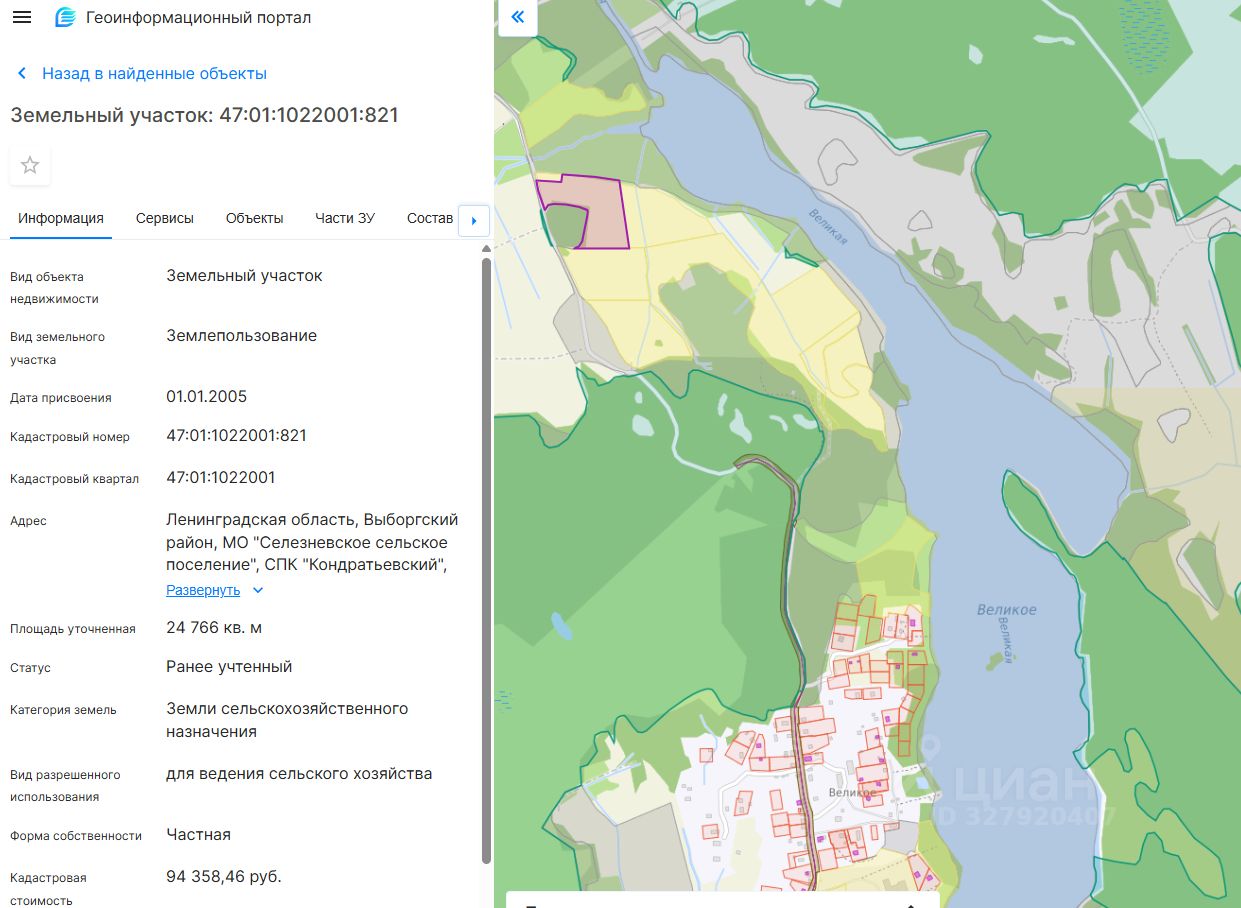Click the parcel heading Земельный участок: 47:01:1022001:821

[205, 115]
